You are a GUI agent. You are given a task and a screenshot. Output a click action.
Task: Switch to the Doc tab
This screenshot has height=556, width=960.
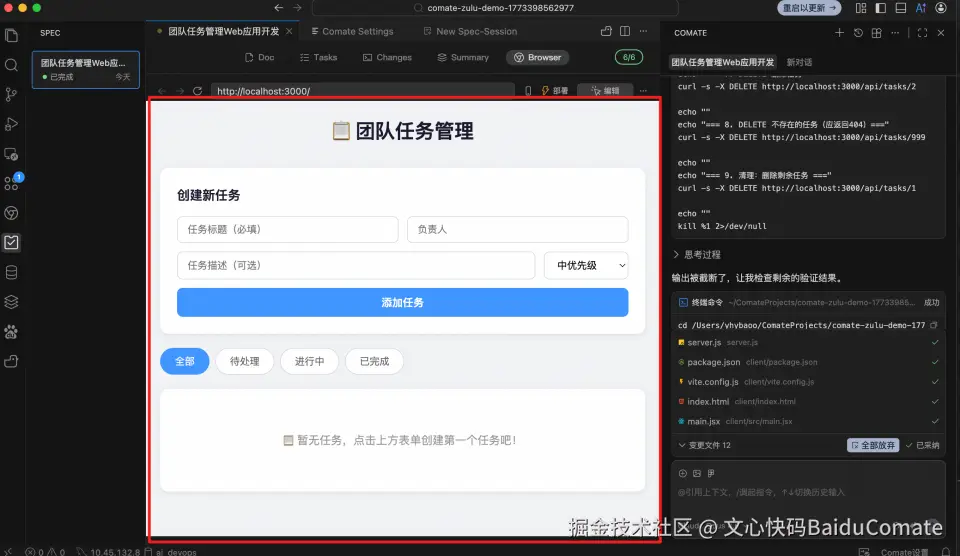[x=259, y=58]
